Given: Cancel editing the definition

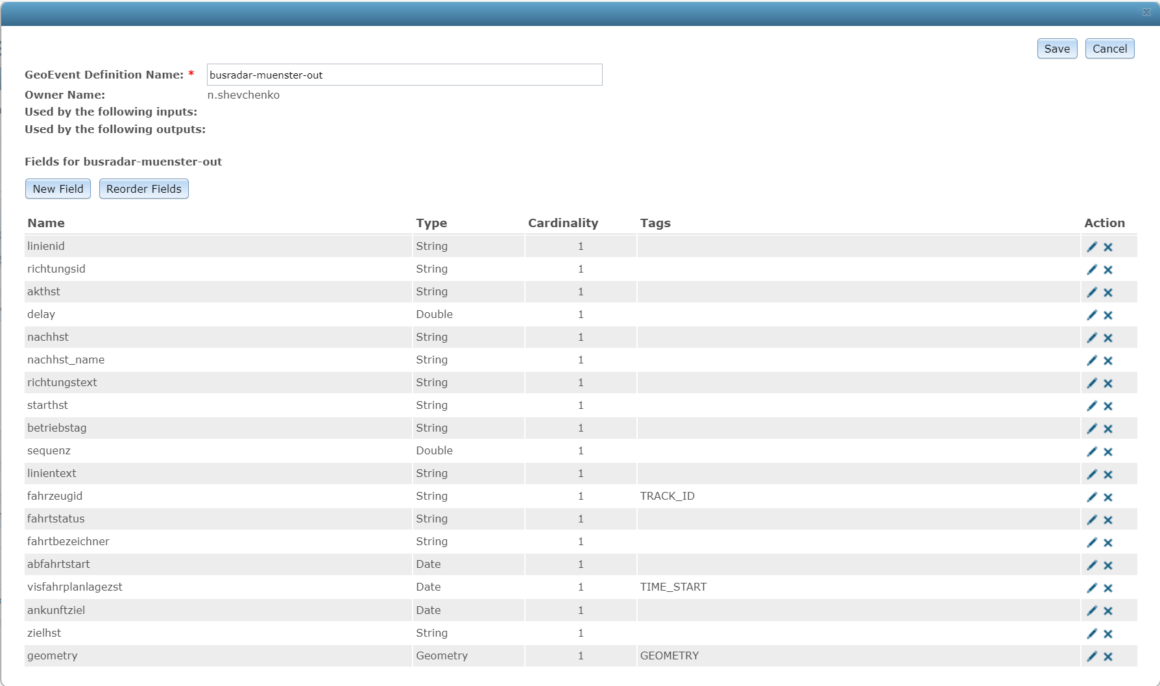Looking at the screenshot, I should [1110, 49].
